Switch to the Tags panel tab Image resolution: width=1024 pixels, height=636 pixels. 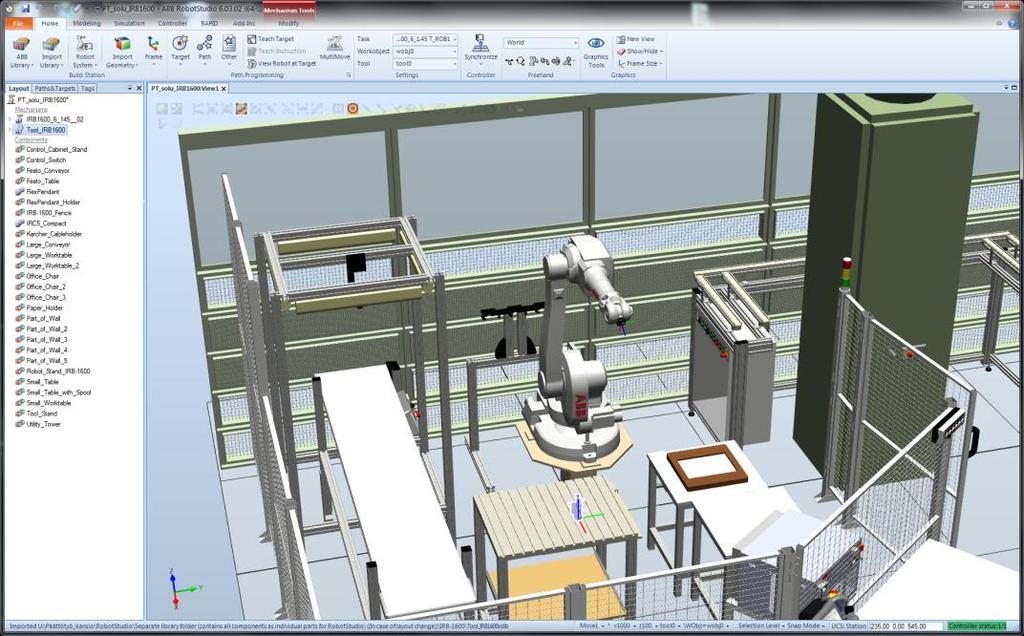point(88,88)
